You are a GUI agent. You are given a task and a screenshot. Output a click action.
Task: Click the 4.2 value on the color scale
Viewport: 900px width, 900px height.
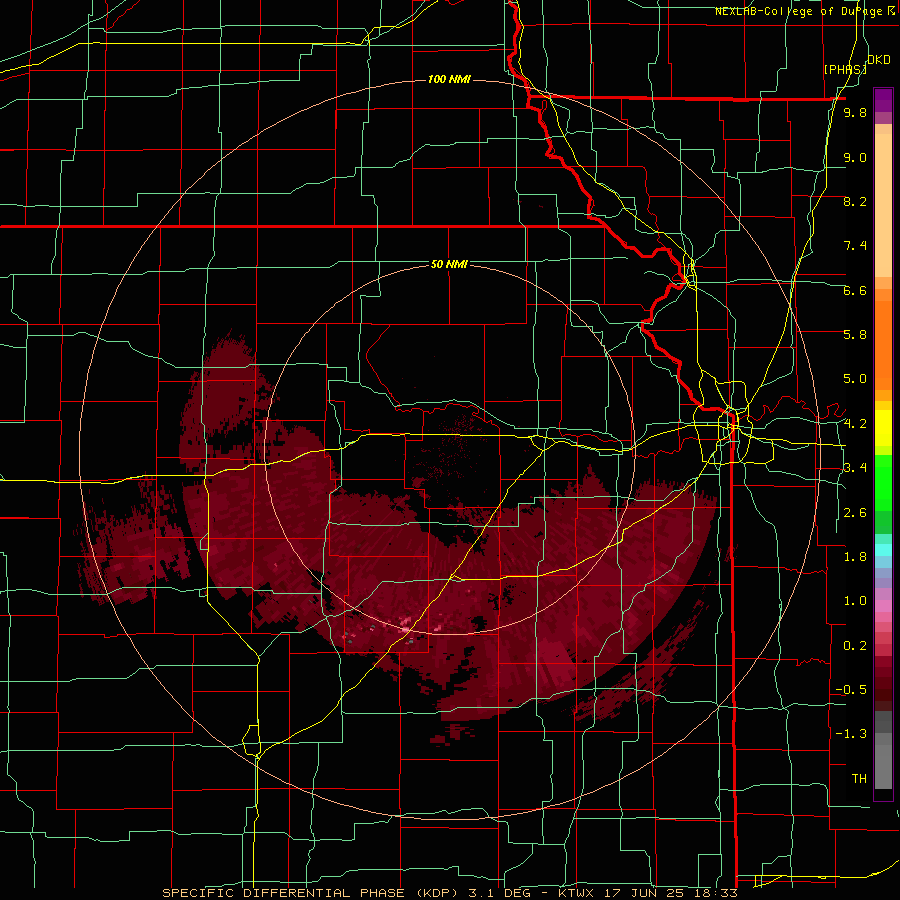pyautogui.click(x=855, y=424)
